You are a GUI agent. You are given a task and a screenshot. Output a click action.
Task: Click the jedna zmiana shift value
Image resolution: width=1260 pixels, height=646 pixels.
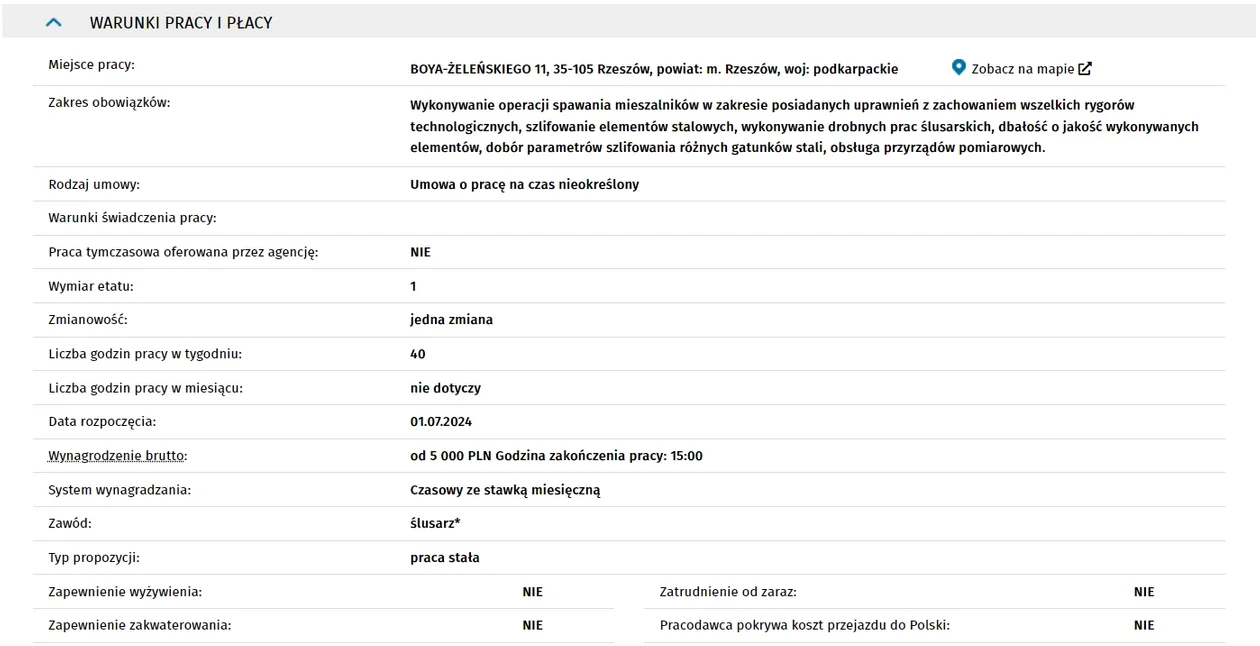(451, 320)
